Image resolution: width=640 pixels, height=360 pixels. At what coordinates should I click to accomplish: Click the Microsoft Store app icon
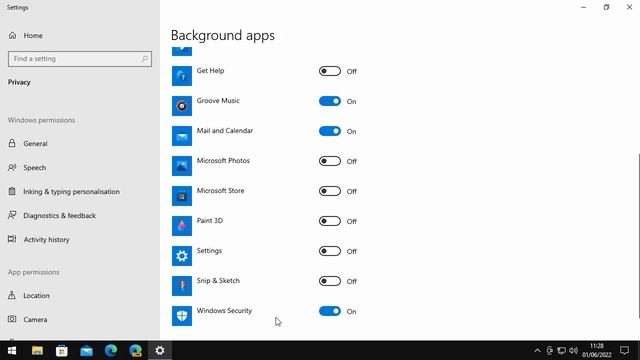click(182, 196)
